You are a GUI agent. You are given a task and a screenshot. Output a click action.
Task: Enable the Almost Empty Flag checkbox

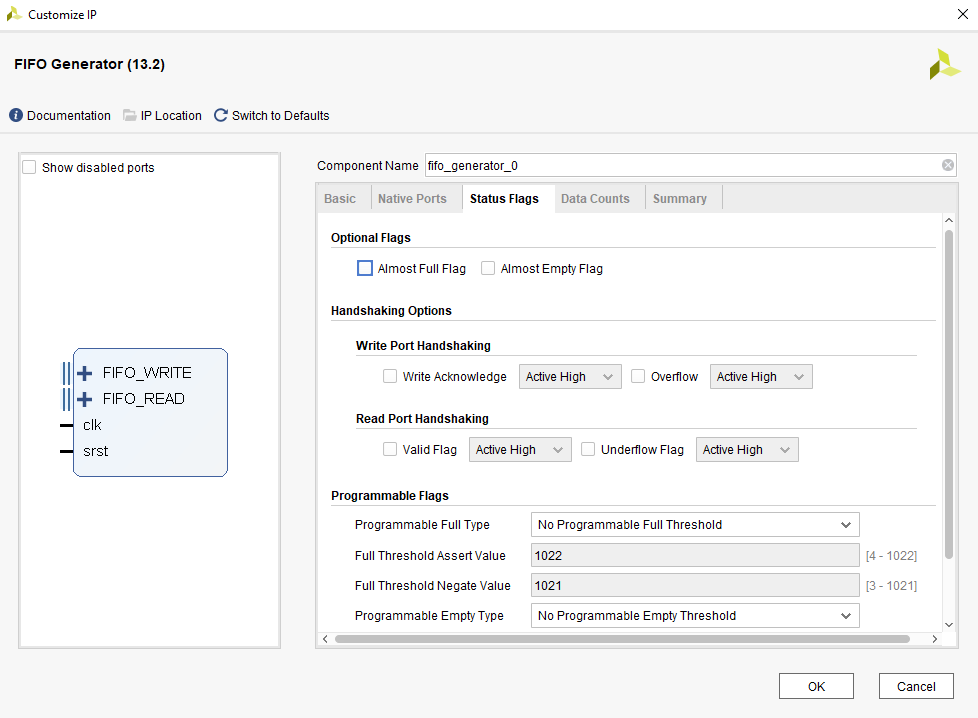[488, 269]
